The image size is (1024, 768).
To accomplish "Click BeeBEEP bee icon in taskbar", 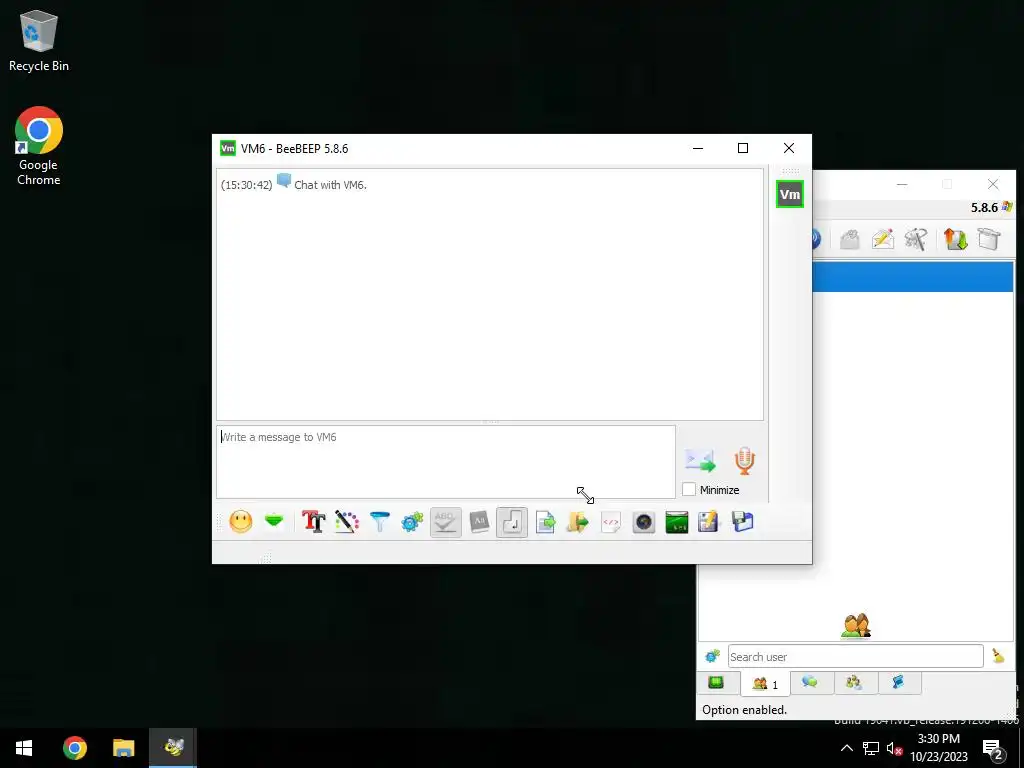I will click(173, 748).
